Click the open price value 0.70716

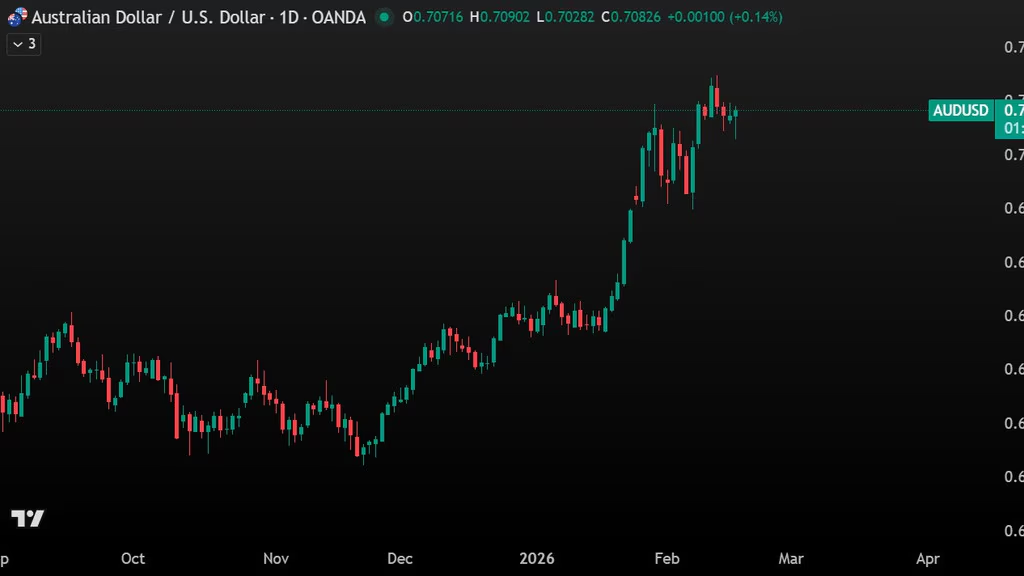click(x=438, y=17)
